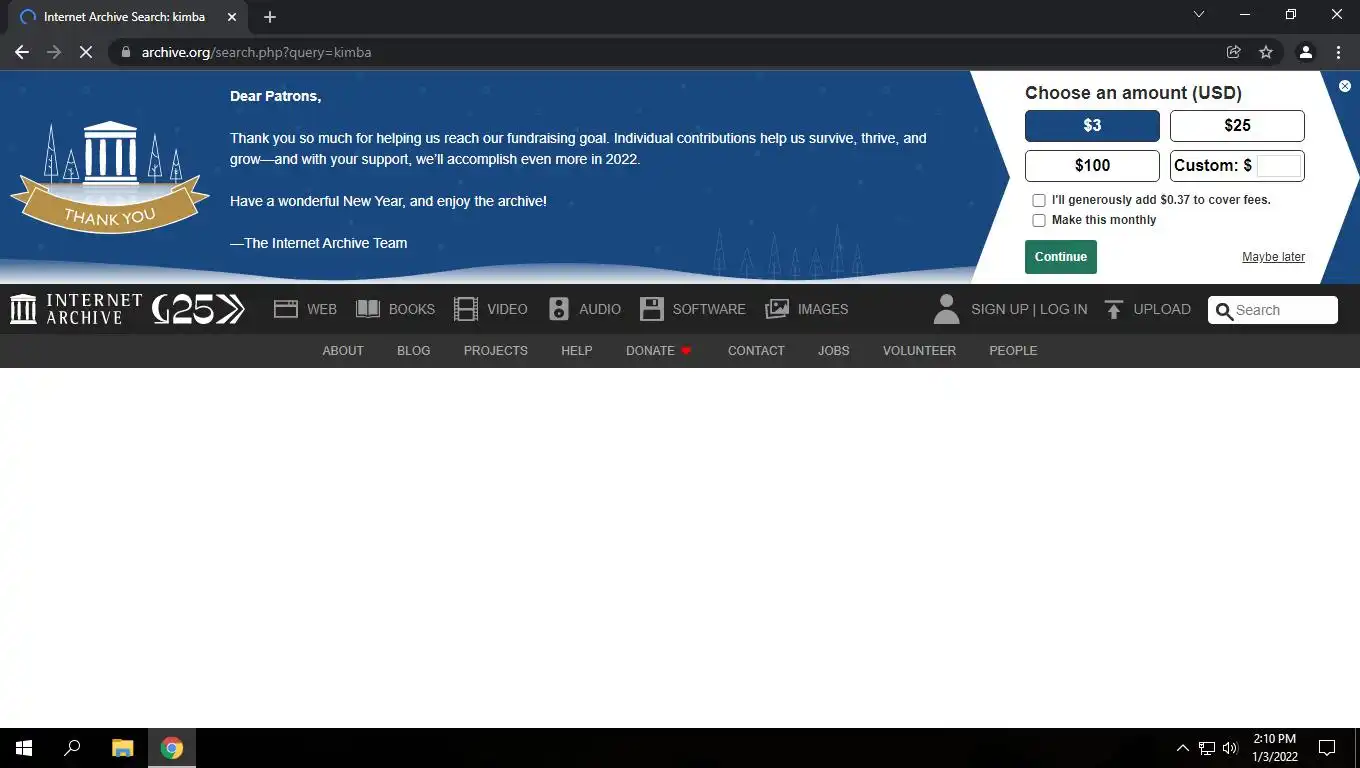This screenshot has height=768, width=1360.
Task: Click the 25th anniversary logo
Action: (198, 309)
